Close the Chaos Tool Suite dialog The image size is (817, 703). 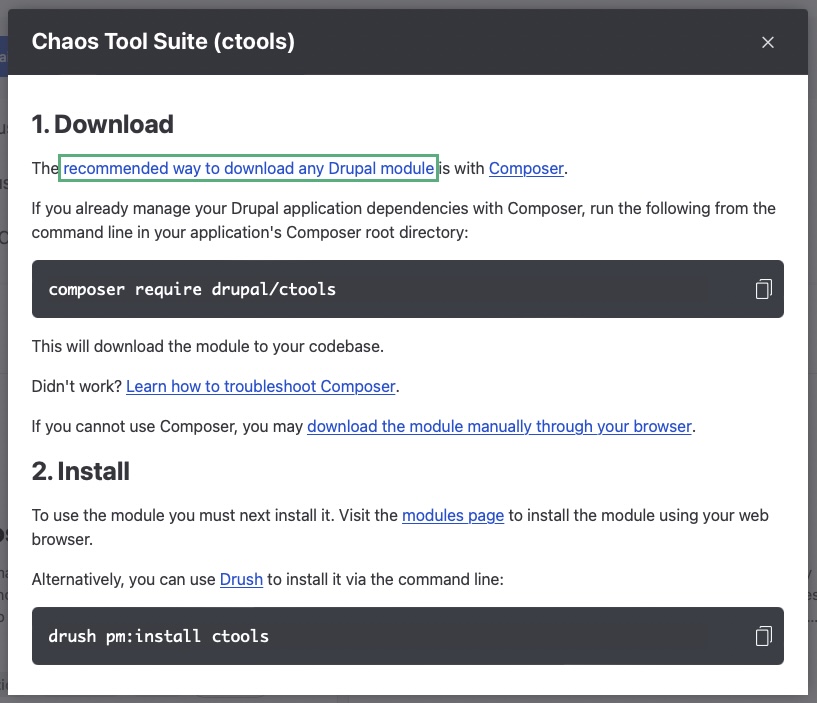click(768, 42)
